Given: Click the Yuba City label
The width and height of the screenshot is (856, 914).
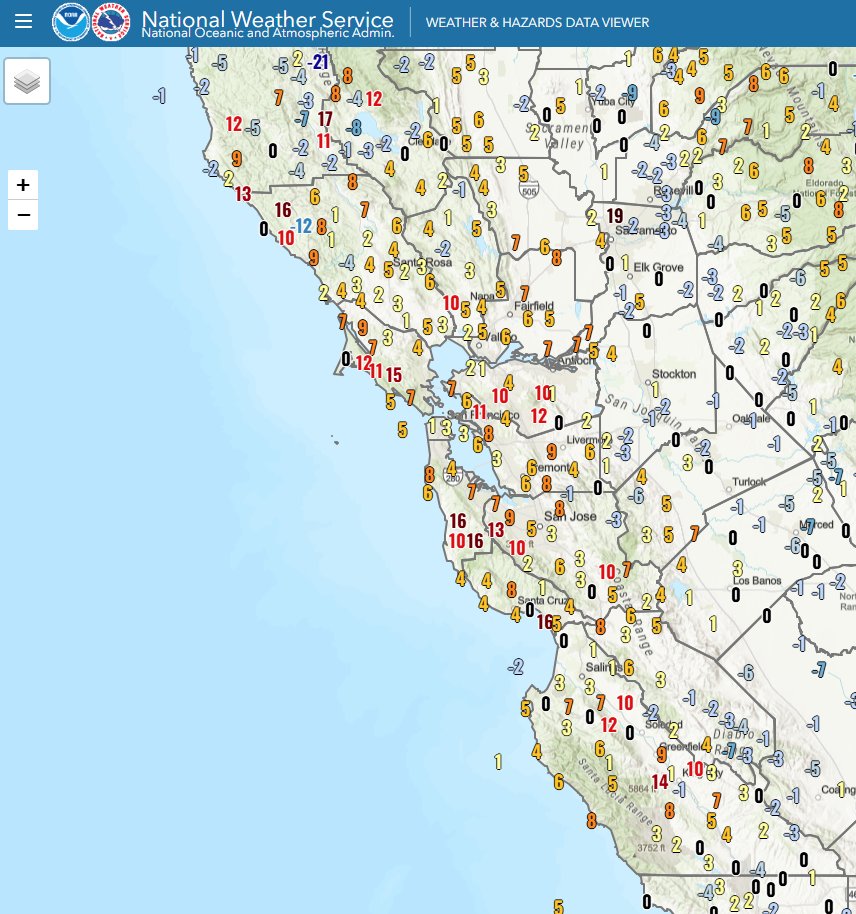Looking at the screenshot, I should 612,101.
